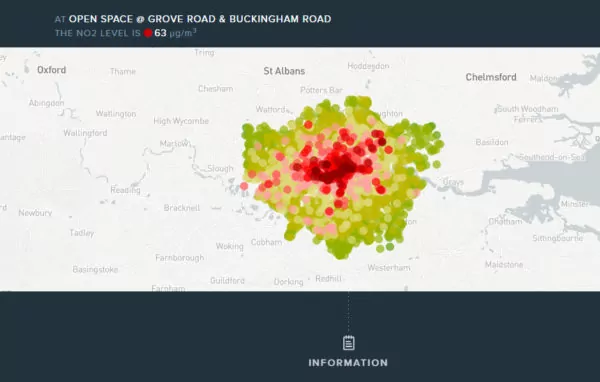Click the Watford map label
The image size is (600, 382).
[271, 109]
